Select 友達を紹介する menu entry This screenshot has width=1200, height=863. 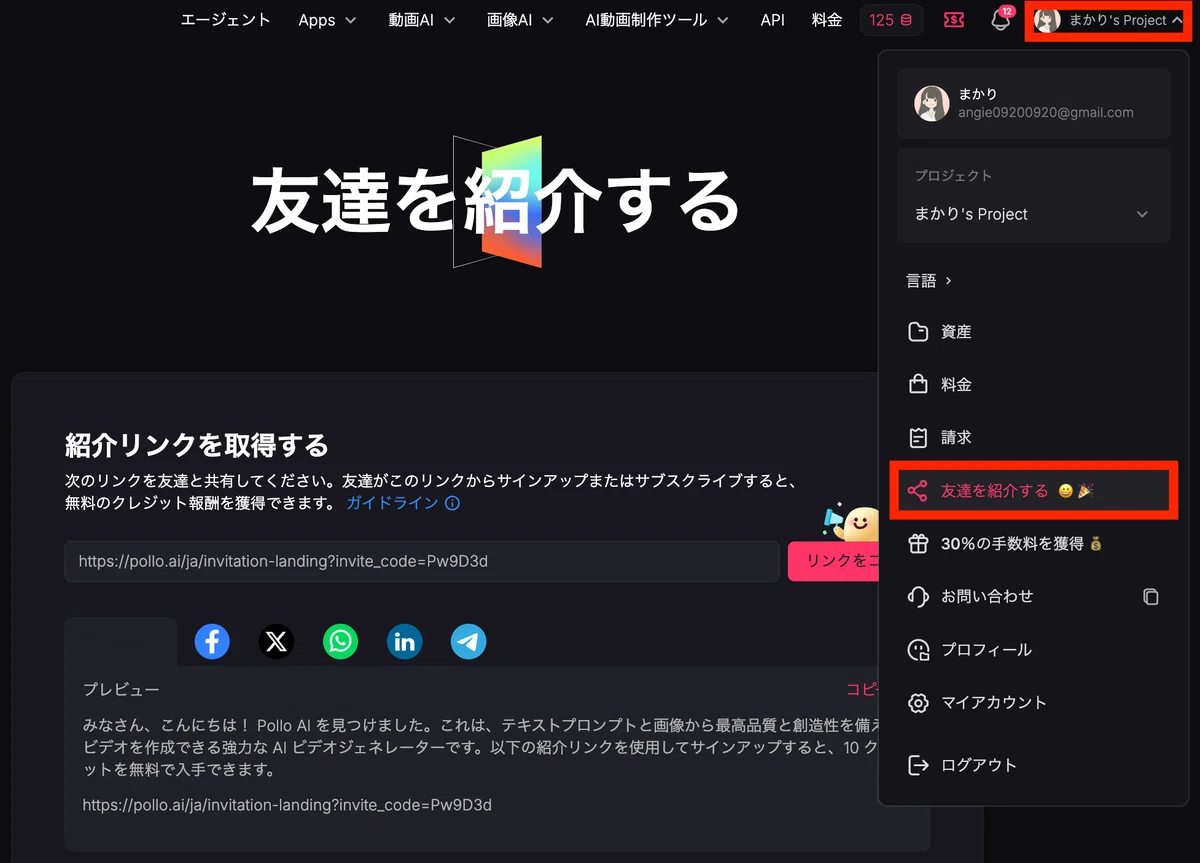(x=1033, y=491)
